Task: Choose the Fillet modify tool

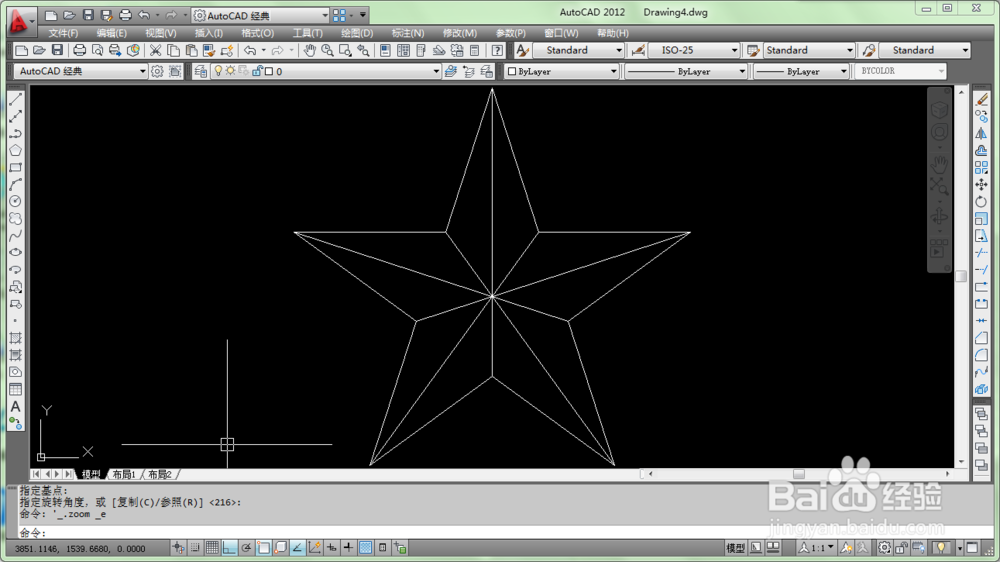Action: click(982, 355)
